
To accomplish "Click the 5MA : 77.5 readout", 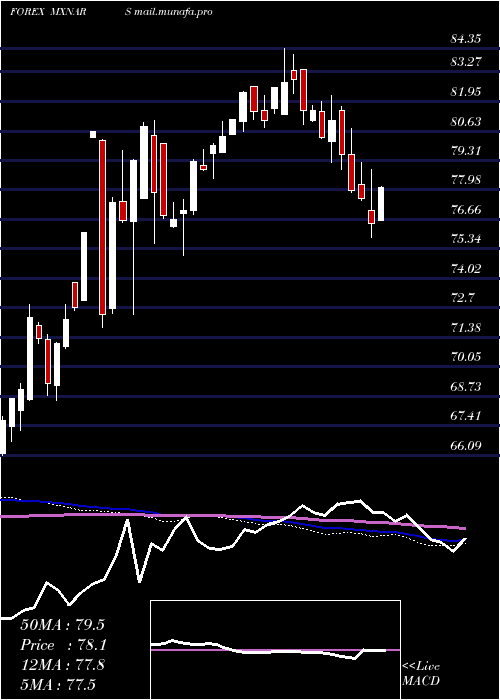I will pyautogui.click(x=58, y=684).
